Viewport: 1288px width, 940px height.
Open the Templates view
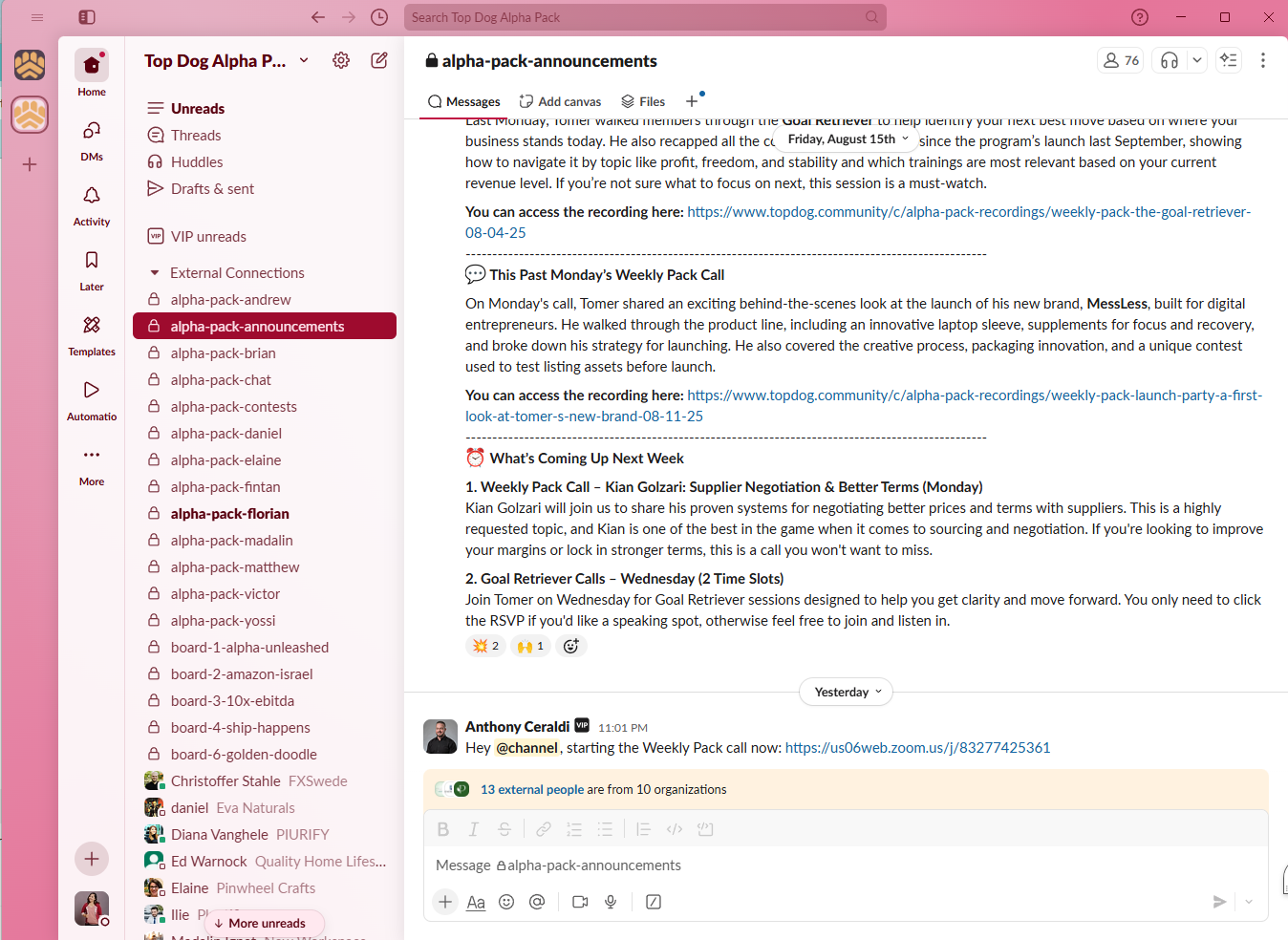(x=92, y=334)
